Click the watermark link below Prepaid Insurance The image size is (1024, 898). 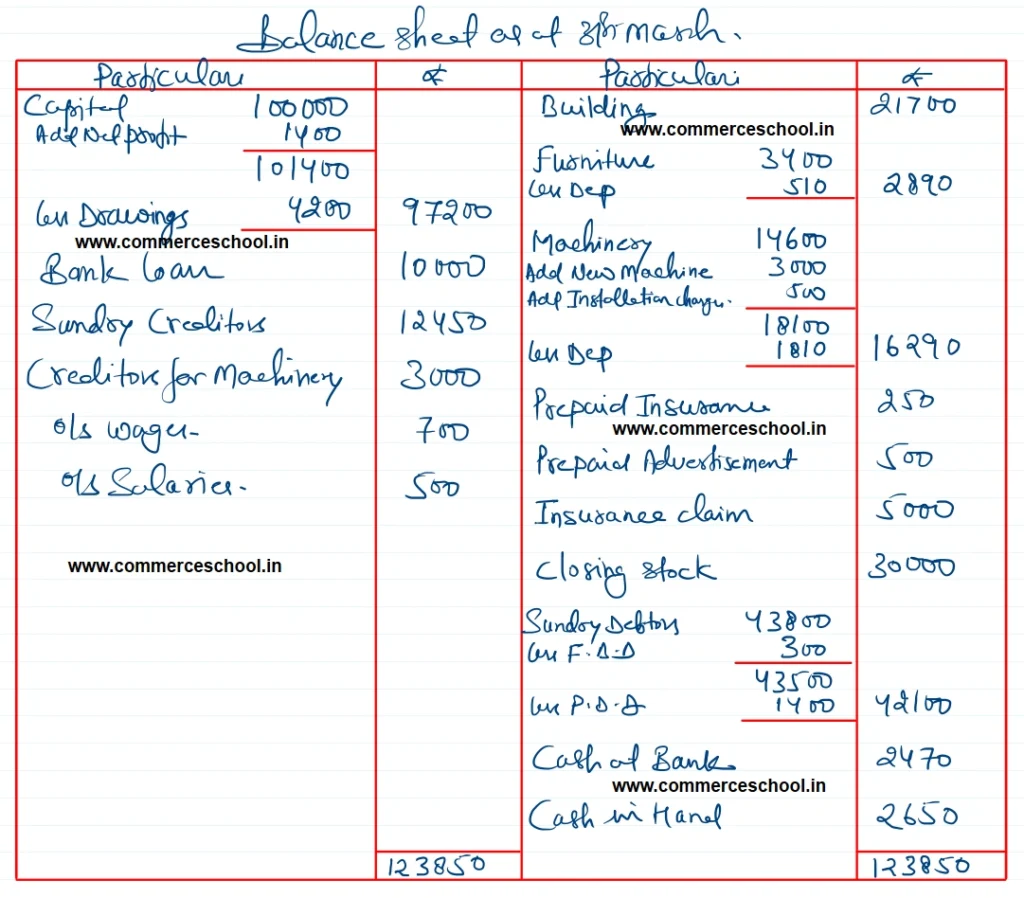click(719, 429)
